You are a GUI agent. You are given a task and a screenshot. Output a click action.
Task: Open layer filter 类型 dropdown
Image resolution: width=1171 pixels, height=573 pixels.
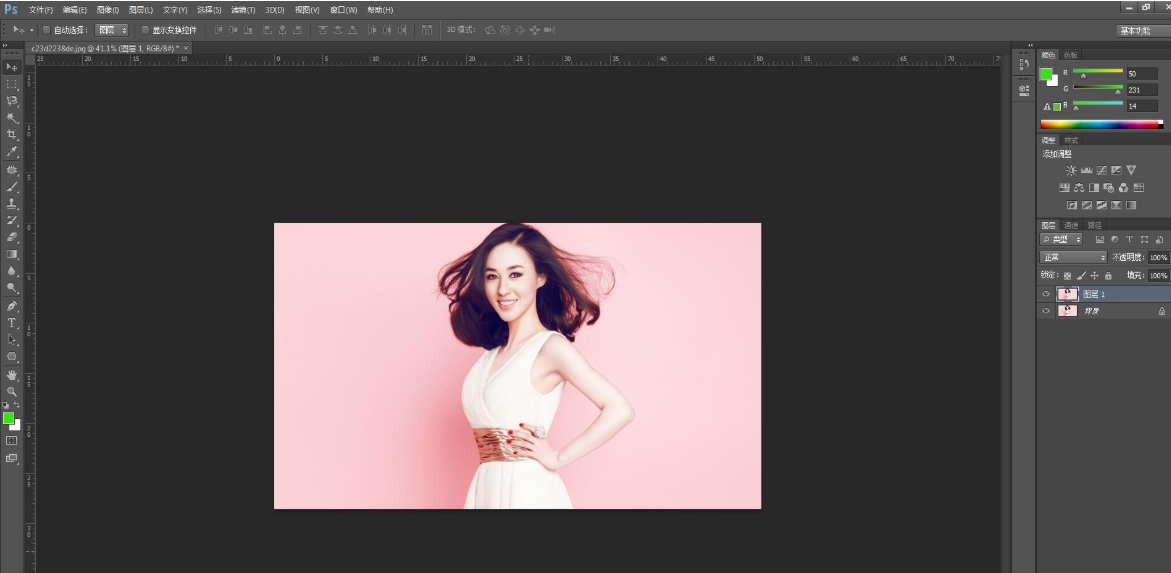click(1061, 240)
